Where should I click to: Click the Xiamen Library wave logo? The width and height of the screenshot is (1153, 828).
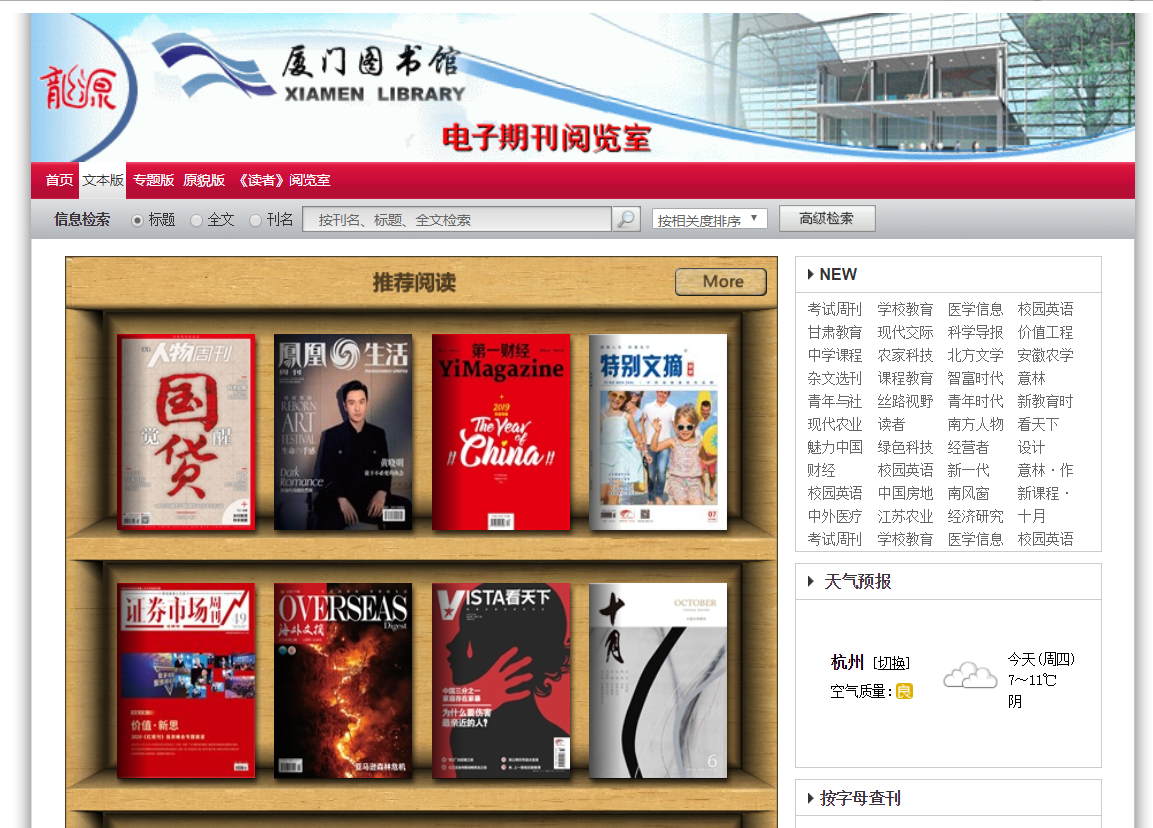point(213,66)
